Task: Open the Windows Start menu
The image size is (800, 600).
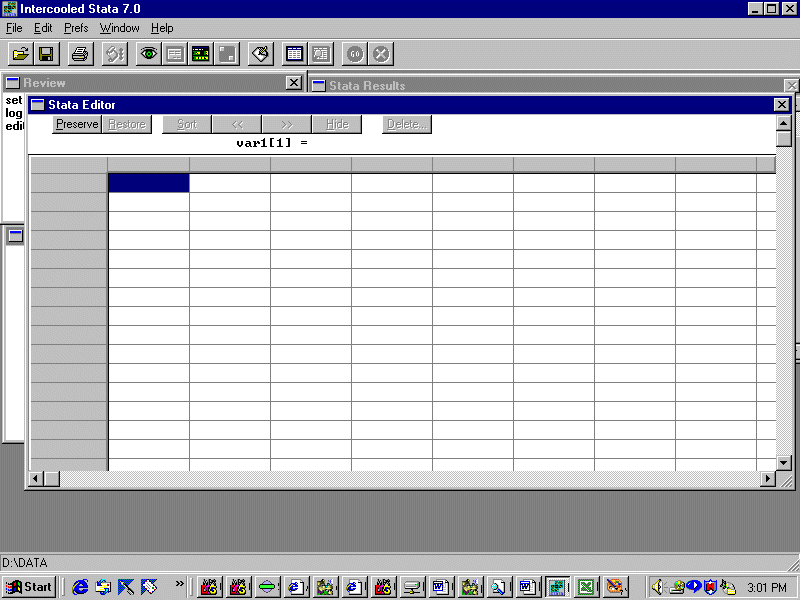Action: tap(30, 587)
